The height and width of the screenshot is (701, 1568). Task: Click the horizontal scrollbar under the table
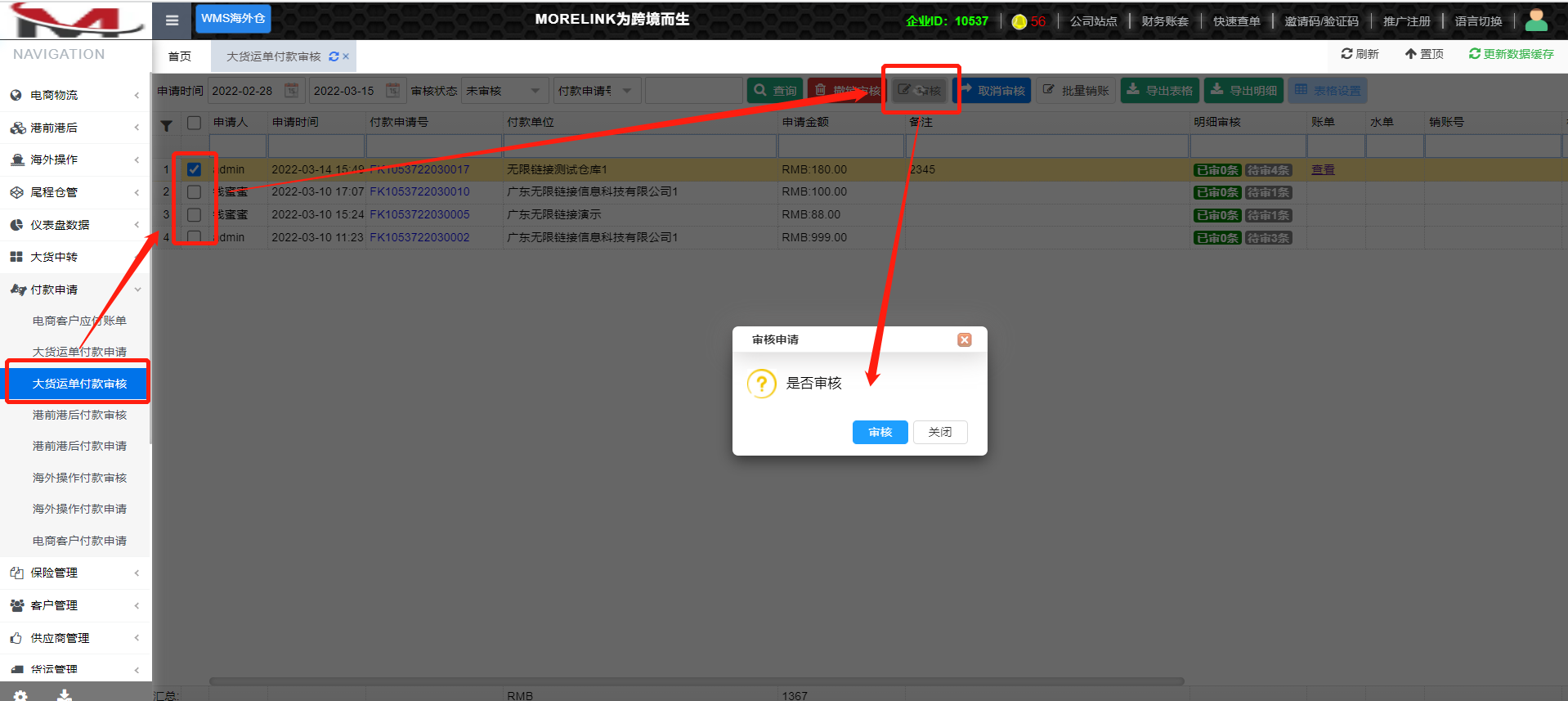[x=697, y=681]
